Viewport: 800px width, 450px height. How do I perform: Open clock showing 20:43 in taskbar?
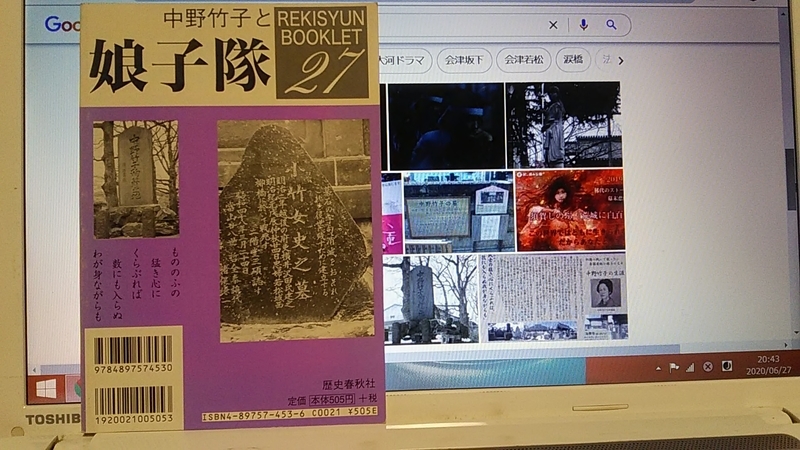[768, 365]
